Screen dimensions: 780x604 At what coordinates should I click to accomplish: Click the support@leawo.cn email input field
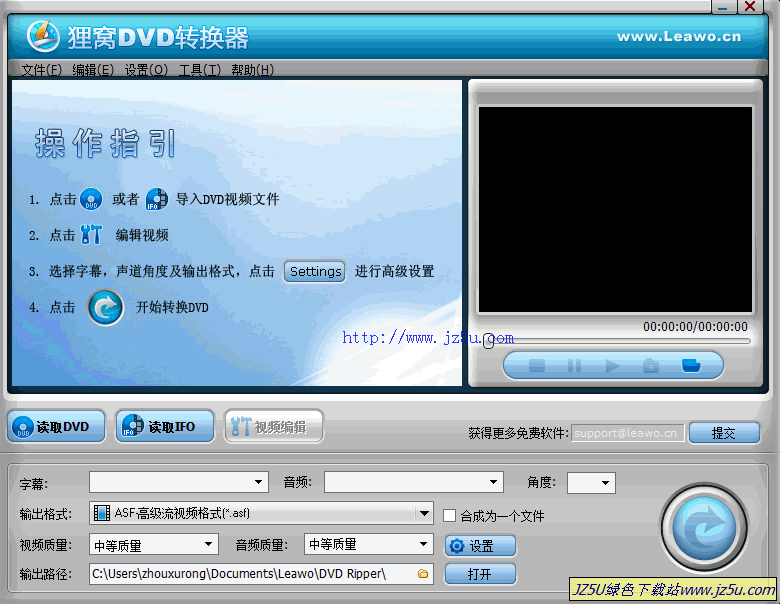627,433
